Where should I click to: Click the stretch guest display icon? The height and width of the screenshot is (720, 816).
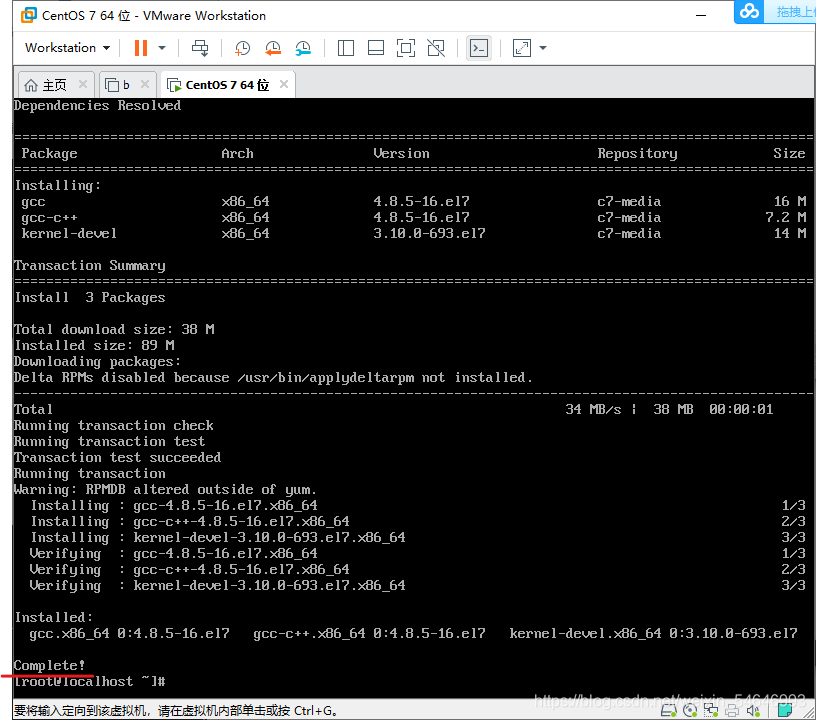[x=522, y=48]
